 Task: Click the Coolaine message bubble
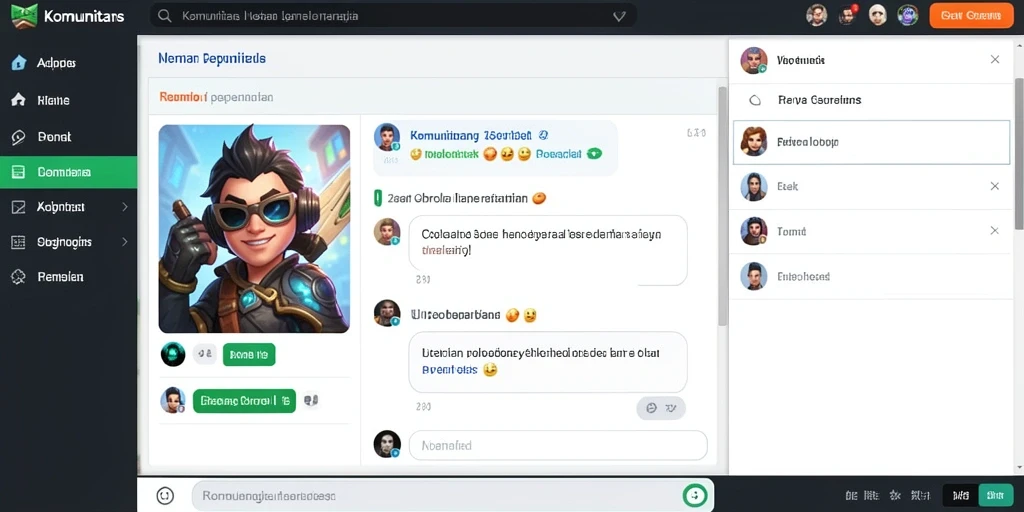point(548,250)
